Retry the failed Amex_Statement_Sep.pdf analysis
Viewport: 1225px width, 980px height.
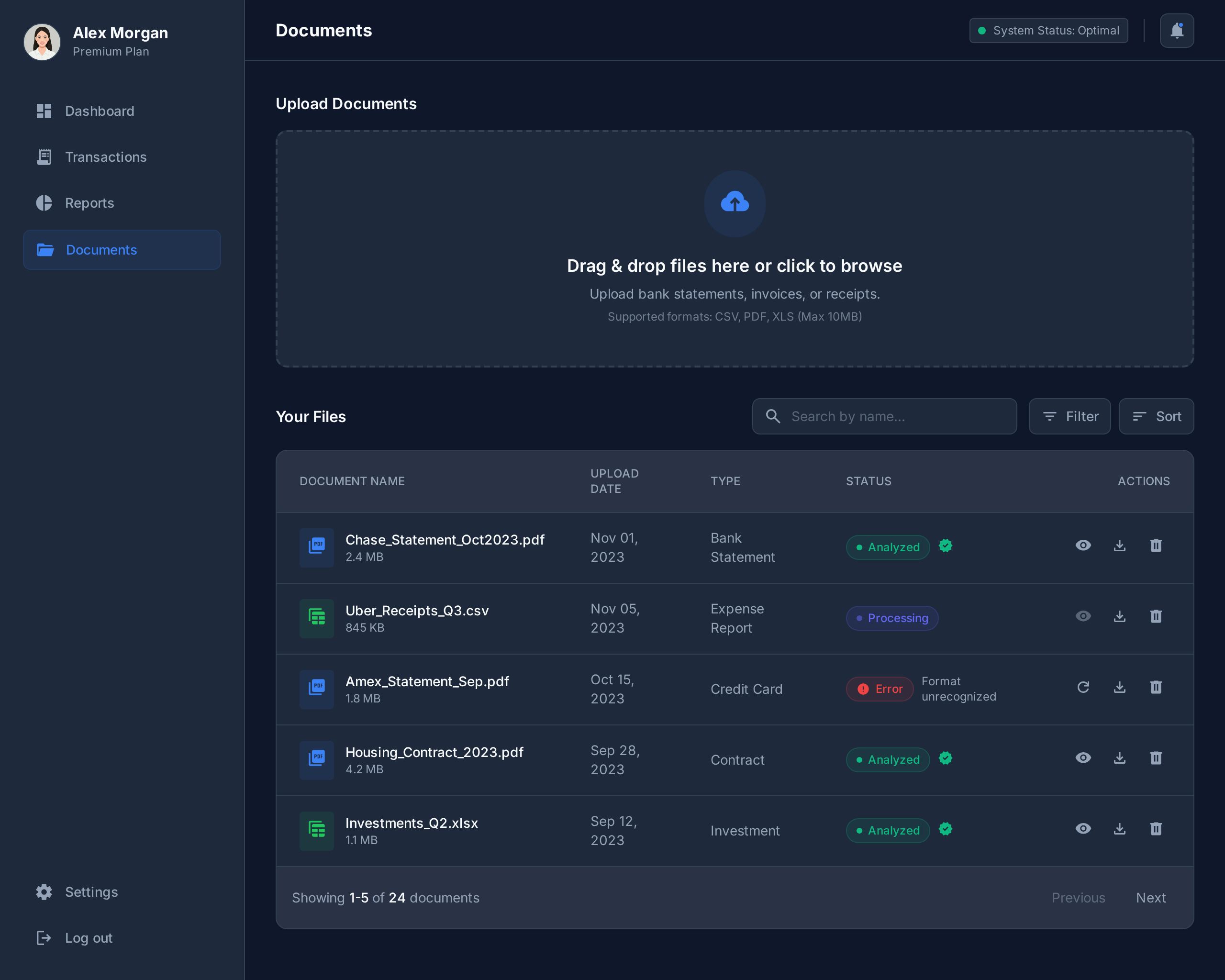[1083, 688]
